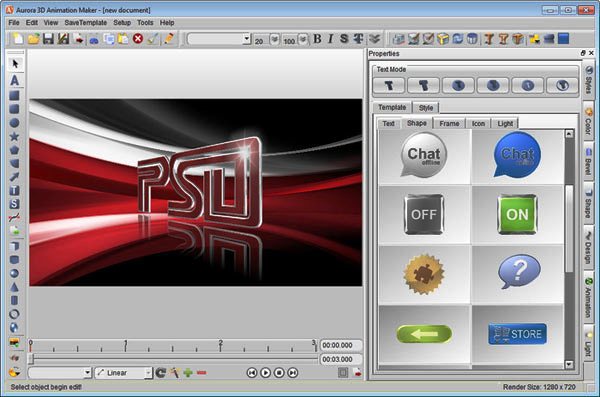Image resolution: width=600 pixels, height=397 pixels.
Task: Open the Tools menu
Action: coord(145,23)
